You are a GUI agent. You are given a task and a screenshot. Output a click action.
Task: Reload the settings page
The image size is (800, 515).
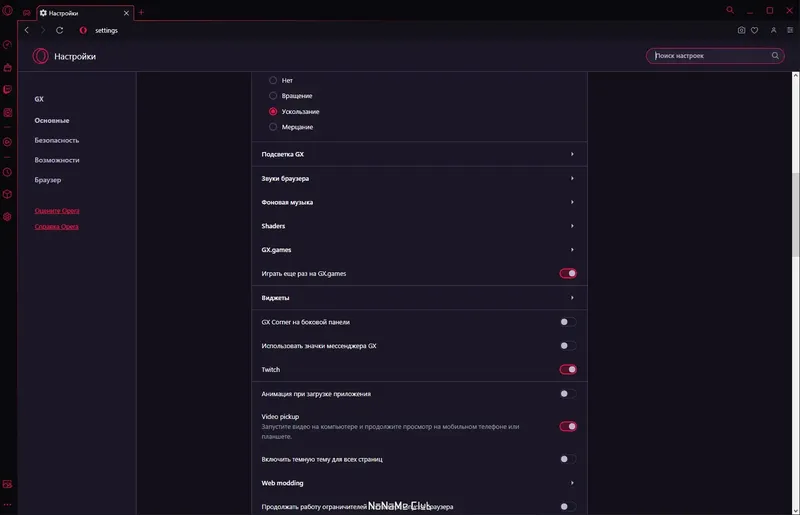point(60,30)
